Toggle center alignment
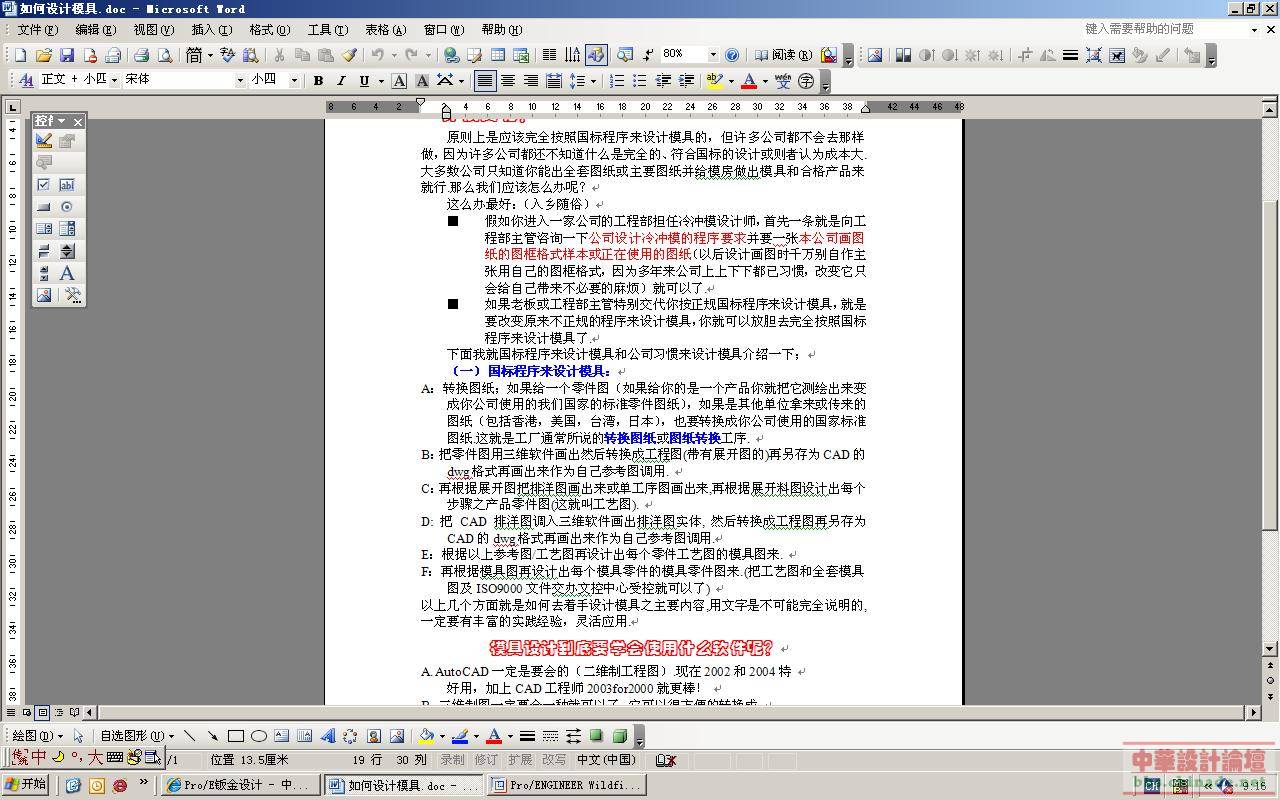The height and width of the screenshot is (800, 1280). coord(508,81)
